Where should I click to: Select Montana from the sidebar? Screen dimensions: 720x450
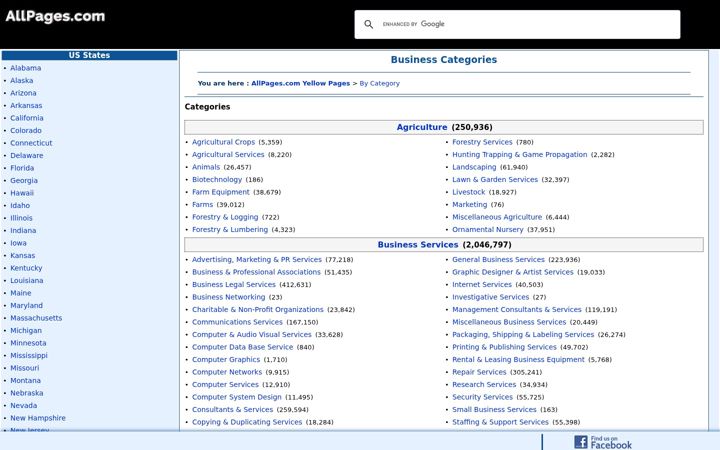pyautogui.click(x=25, y=381)
